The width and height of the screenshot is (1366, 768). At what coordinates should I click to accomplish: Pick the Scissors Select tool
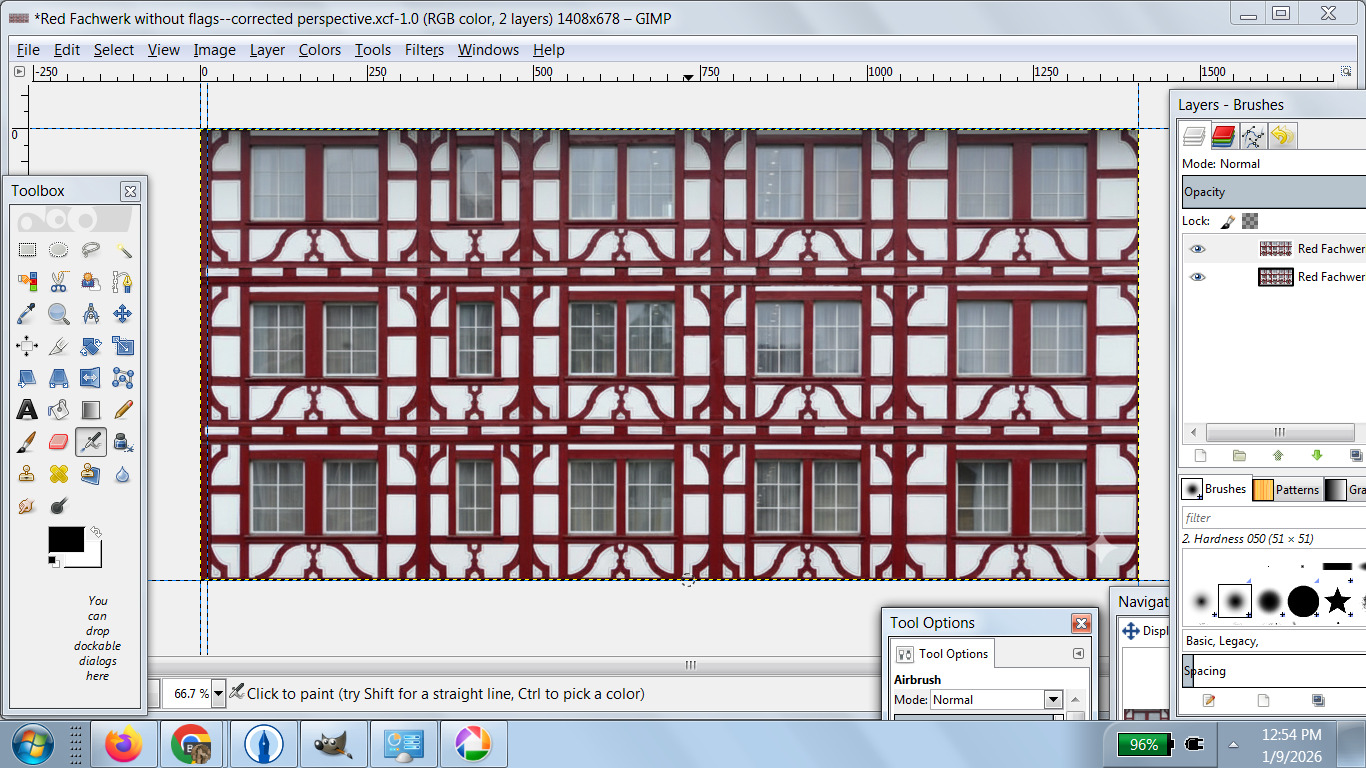coord(59,282)
